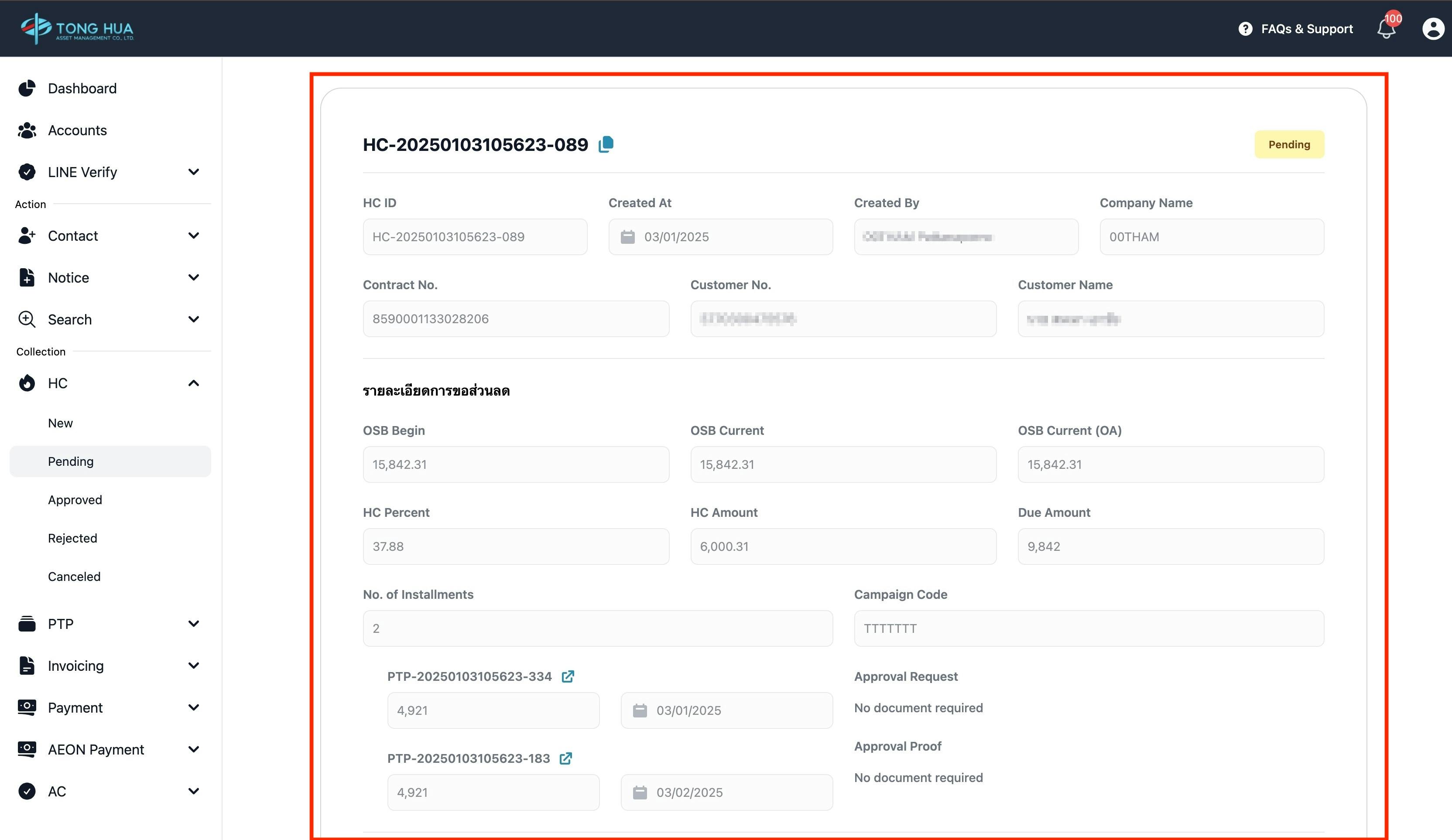Viewport: 1452px width, 840px height.
Task: Collapse the HC section chevron
Action: tap(194, 383)
